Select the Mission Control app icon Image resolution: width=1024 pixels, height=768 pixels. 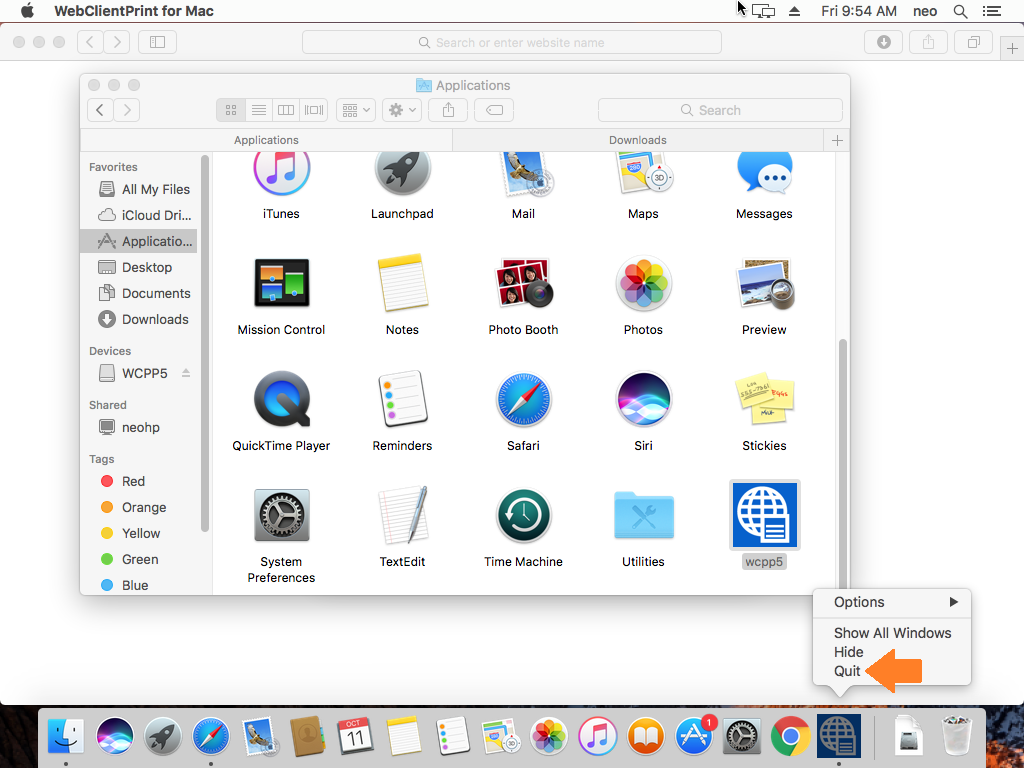click(281, 283)
